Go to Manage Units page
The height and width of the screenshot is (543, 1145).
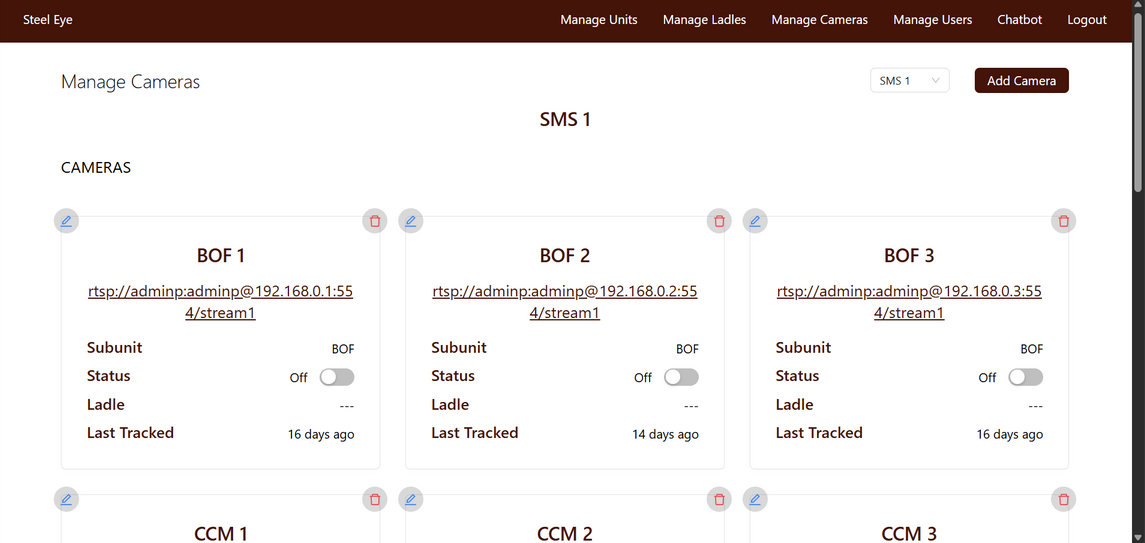pos(599,20)
